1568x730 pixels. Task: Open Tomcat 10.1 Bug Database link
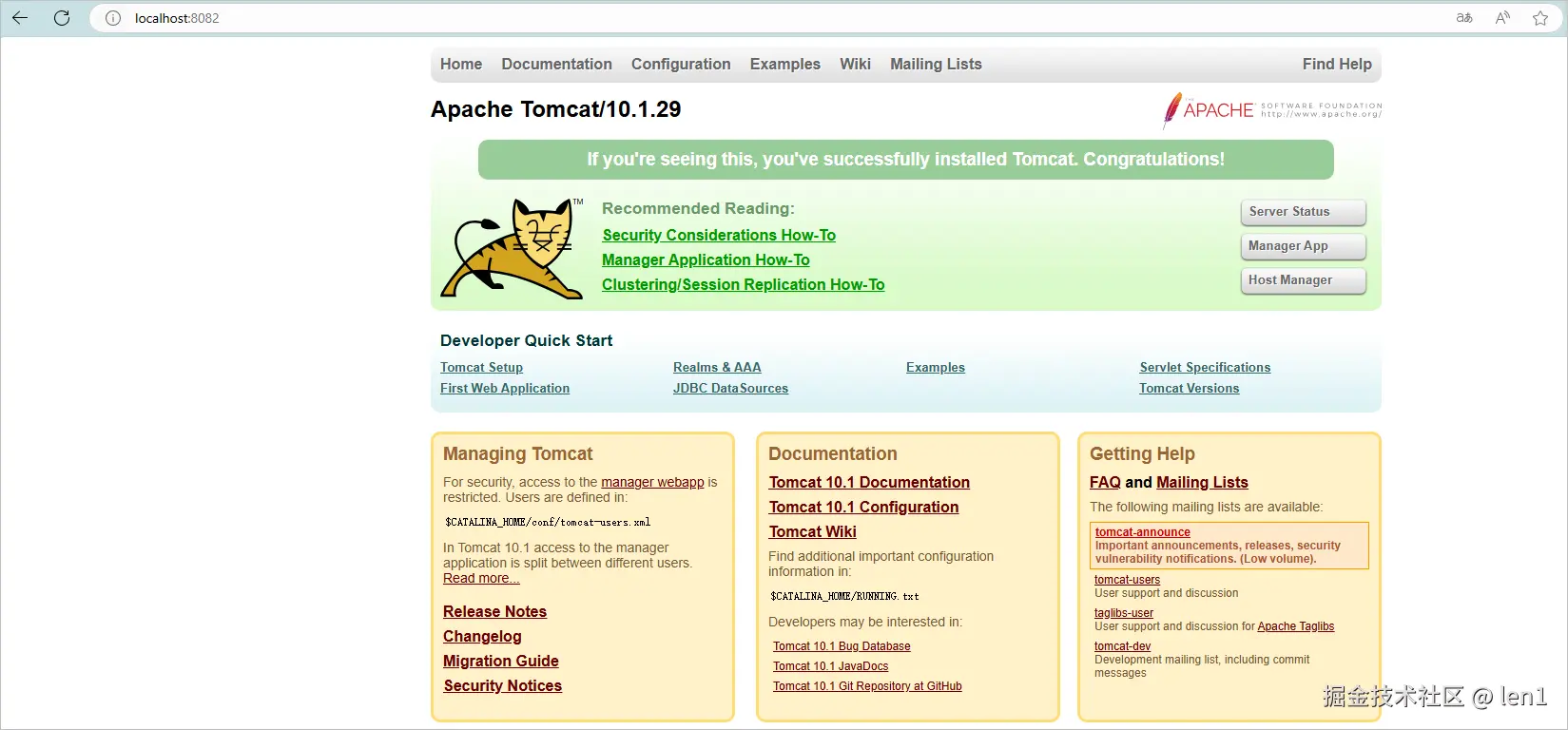click(842, 646)
